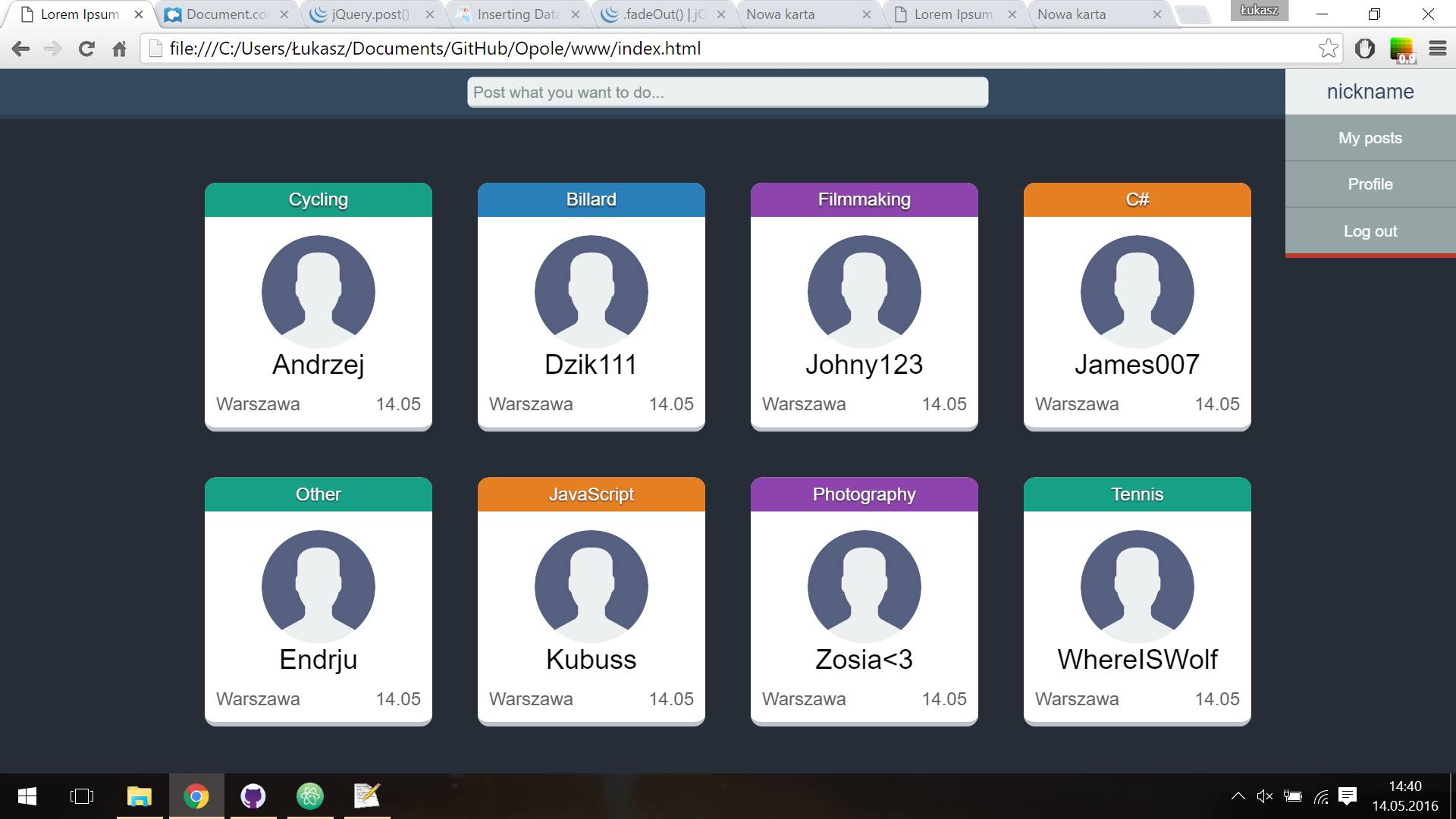Click Zosia<3's avatar on the Photography card
This screenshot has height=819, width=1456.
point(864,586)
